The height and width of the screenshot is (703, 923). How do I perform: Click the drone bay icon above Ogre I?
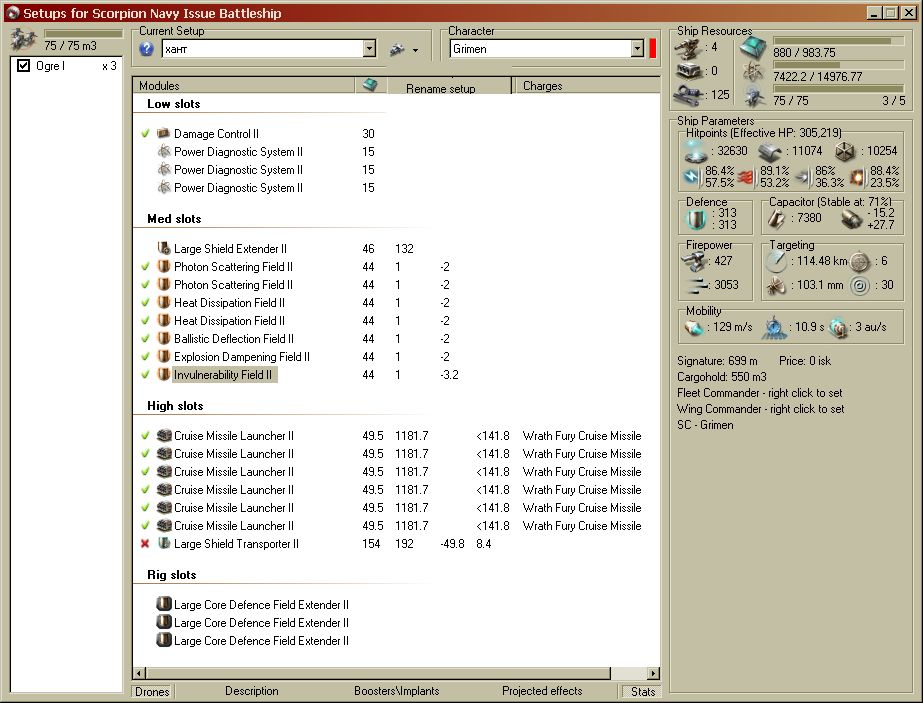pyautogui.click(x=24, y=40)
